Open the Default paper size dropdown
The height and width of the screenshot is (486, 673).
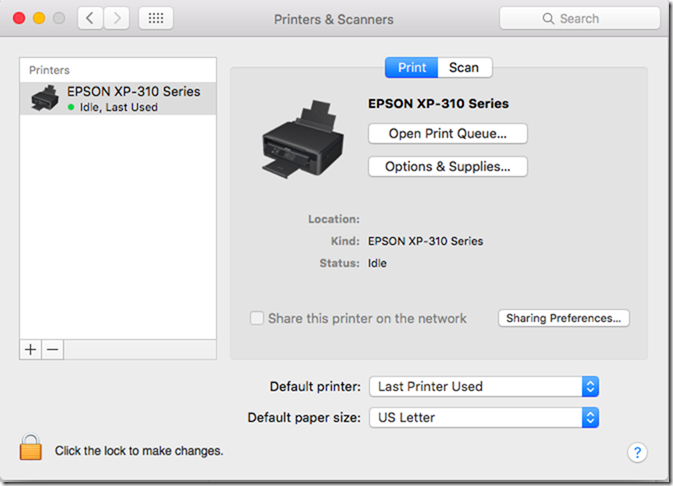pyautogui.click(x=484, y=417)
